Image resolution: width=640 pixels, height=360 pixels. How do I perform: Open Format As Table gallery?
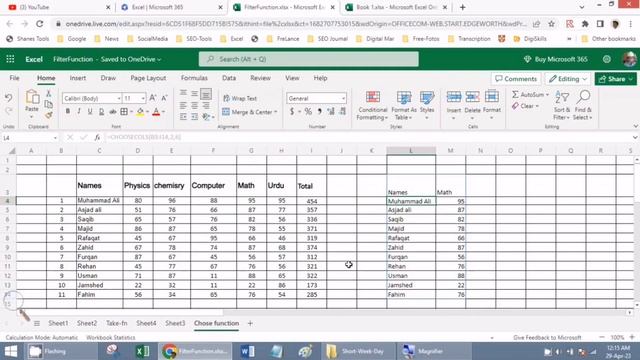404,105
